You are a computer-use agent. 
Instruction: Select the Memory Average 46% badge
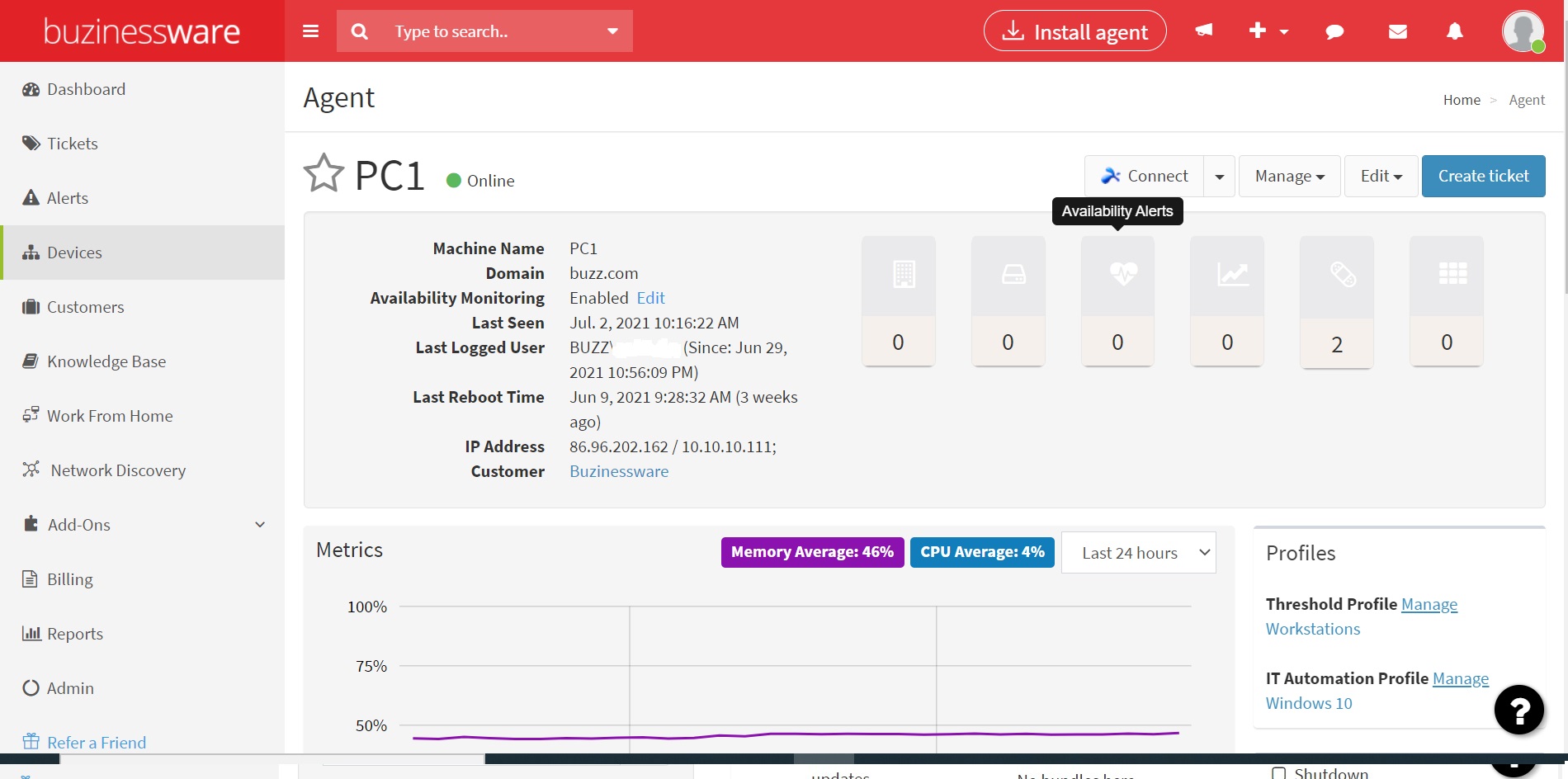[x=811, y=552]
